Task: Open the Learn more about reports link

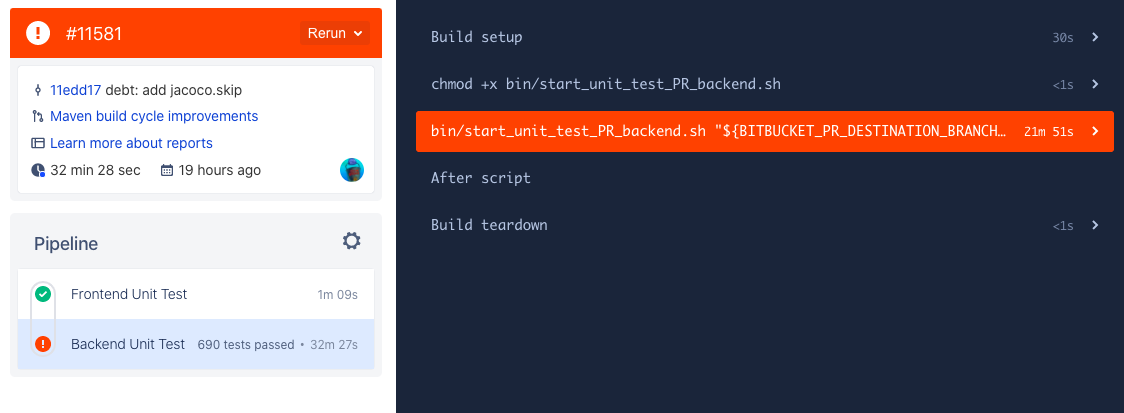Action: coord(131,143)
